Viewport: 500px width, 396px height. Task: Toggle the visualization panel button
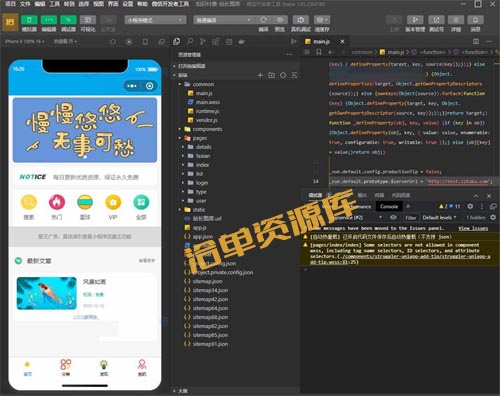[88, 20]
